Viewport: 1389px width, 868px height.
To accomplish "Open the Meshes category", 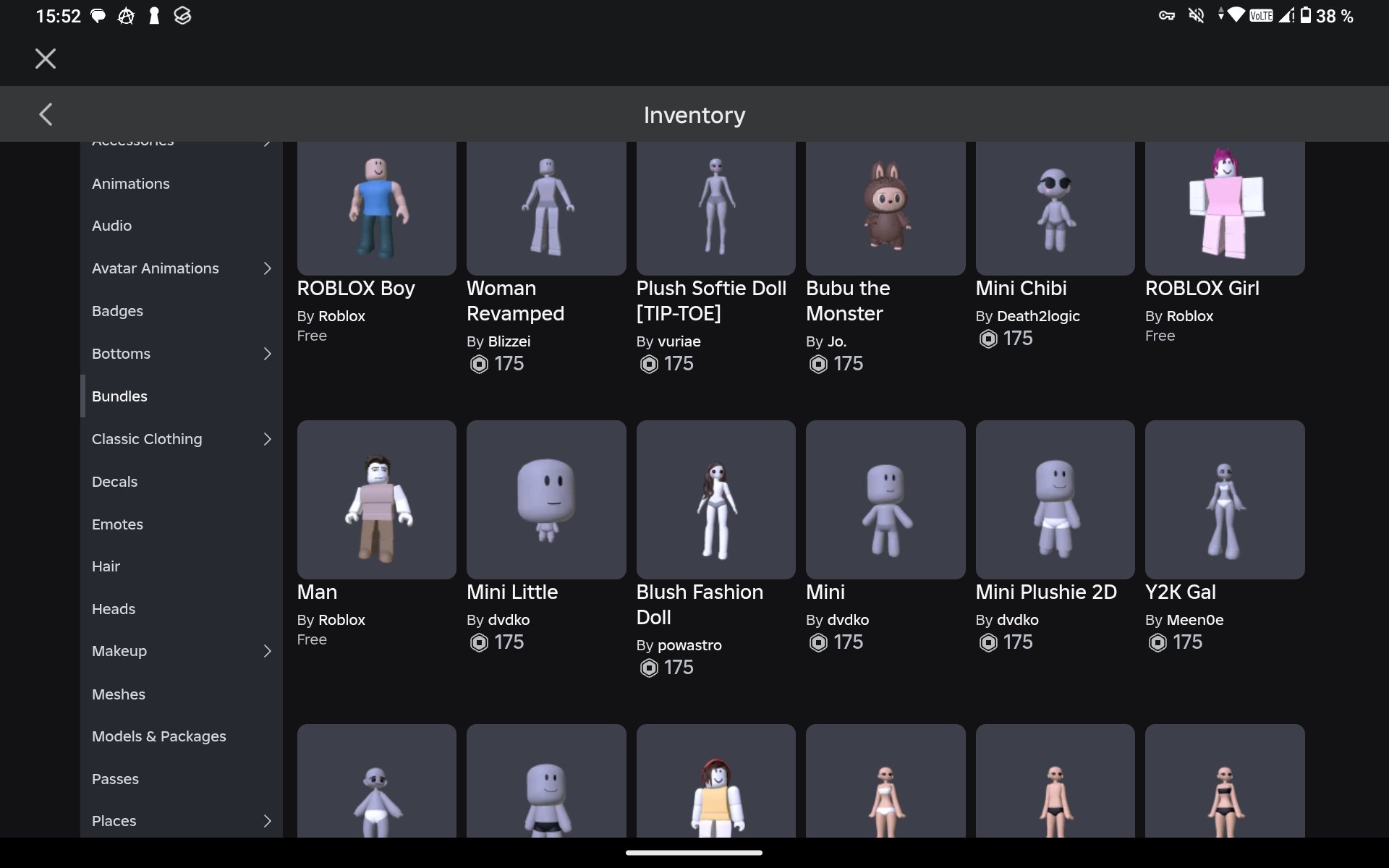I will (x=181, y=694).
